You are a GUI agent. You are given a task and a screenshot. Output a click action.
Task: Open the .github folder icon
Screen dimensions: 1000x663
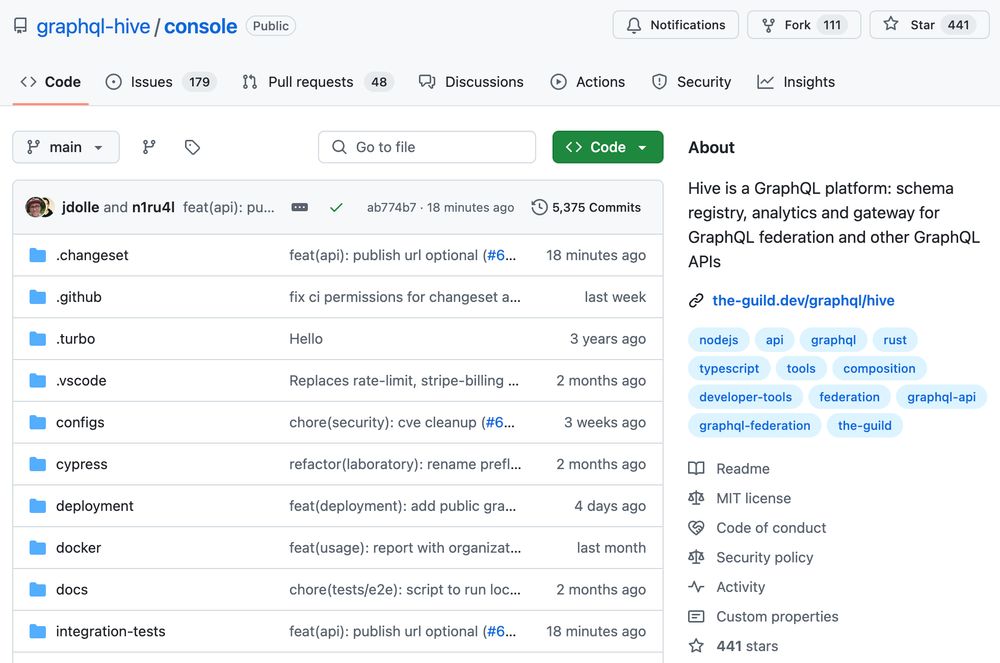pyautogui.click(x=38, y=297)
